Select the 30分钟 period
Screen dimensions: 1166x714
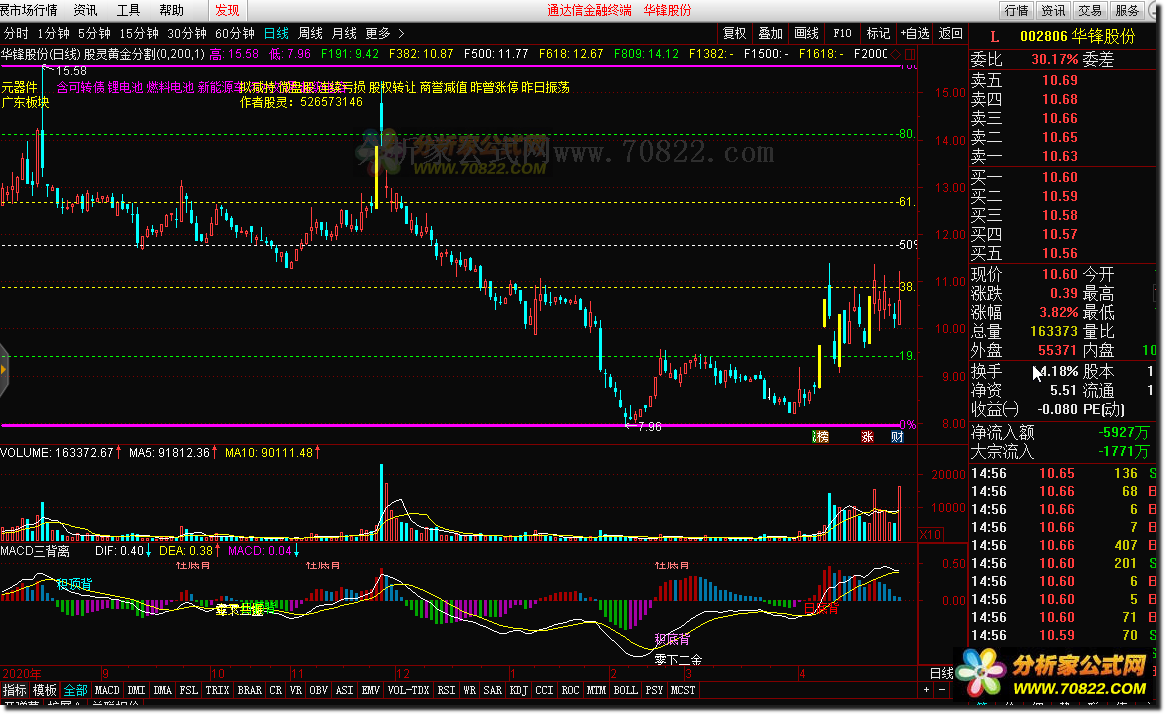187,33
